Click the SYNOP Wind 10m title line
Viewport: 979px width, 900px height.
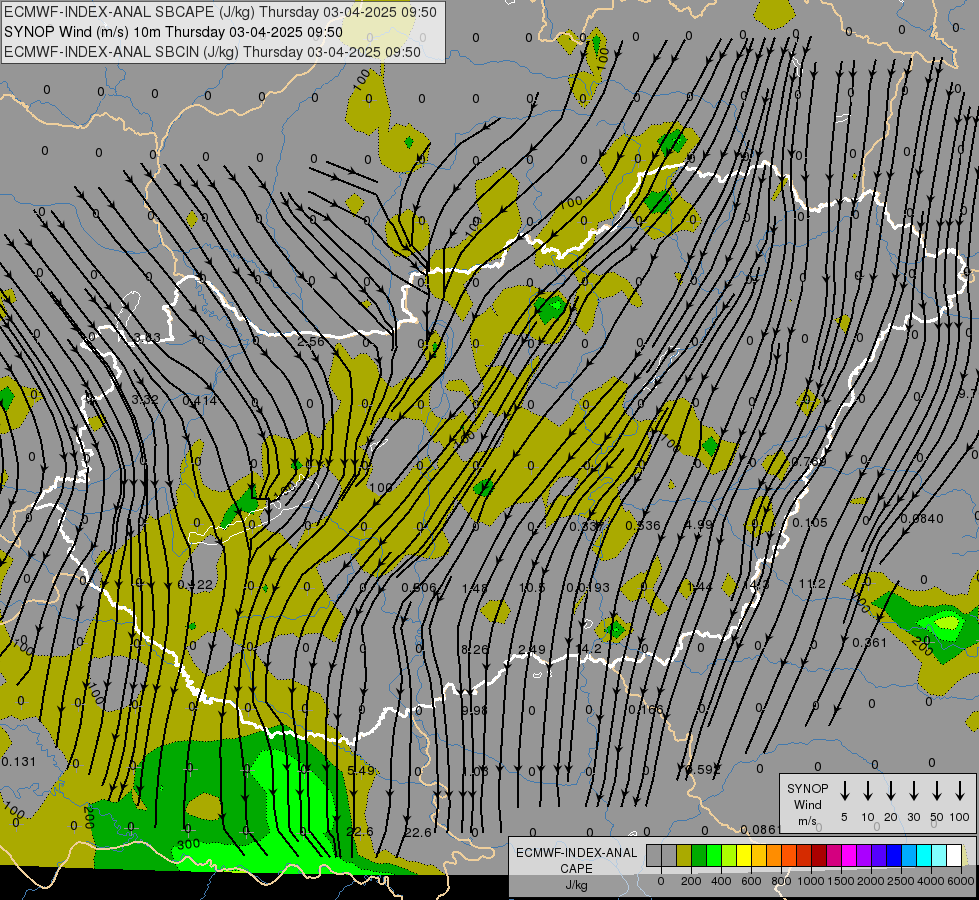pyautogui.click(x=173, y=32)
